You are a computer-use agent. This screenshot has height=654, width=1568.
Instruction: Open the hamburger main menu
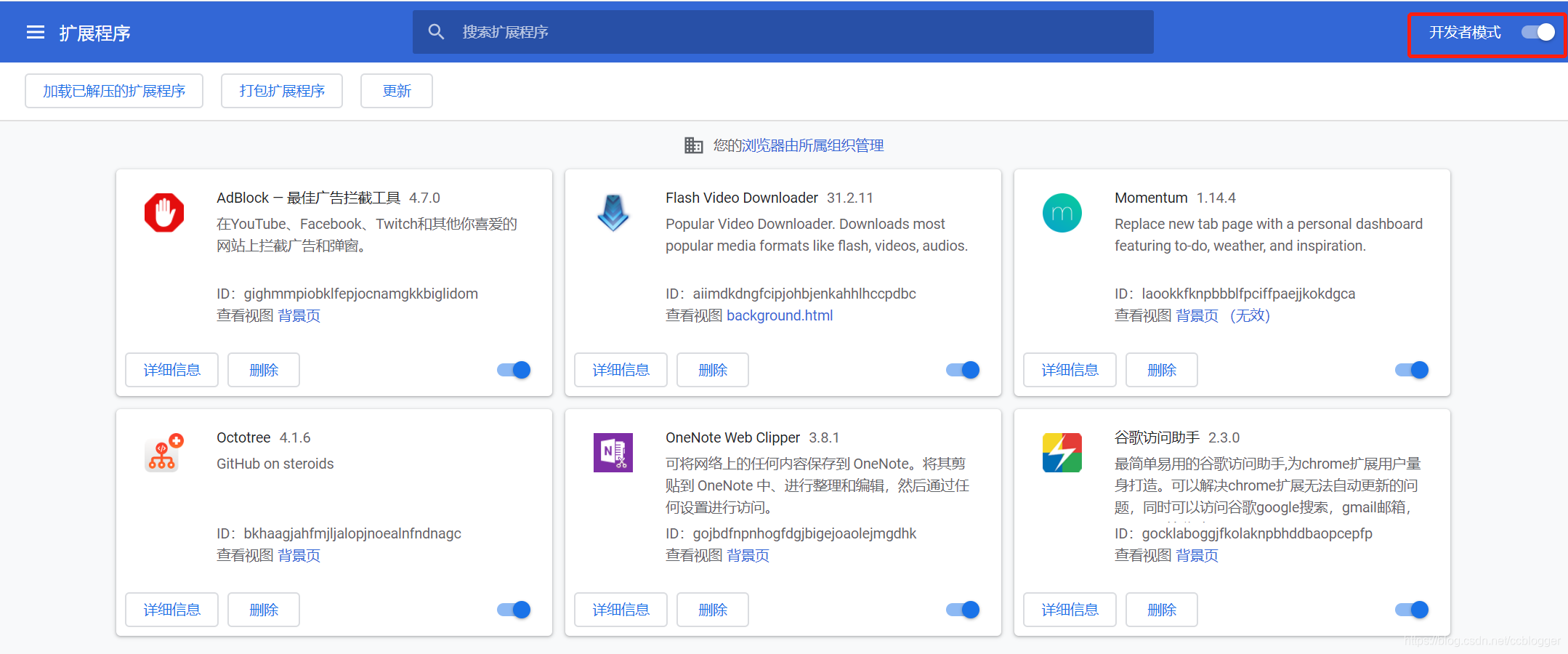36,33
